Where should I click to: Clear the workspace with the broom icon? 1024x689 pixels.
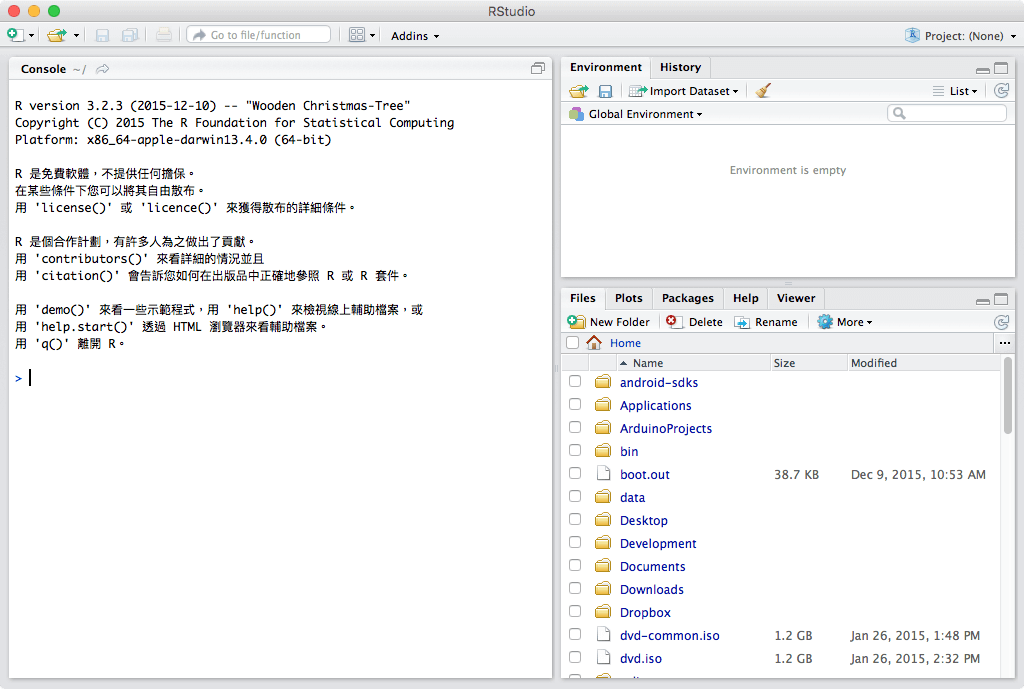(x=763, y=90)
